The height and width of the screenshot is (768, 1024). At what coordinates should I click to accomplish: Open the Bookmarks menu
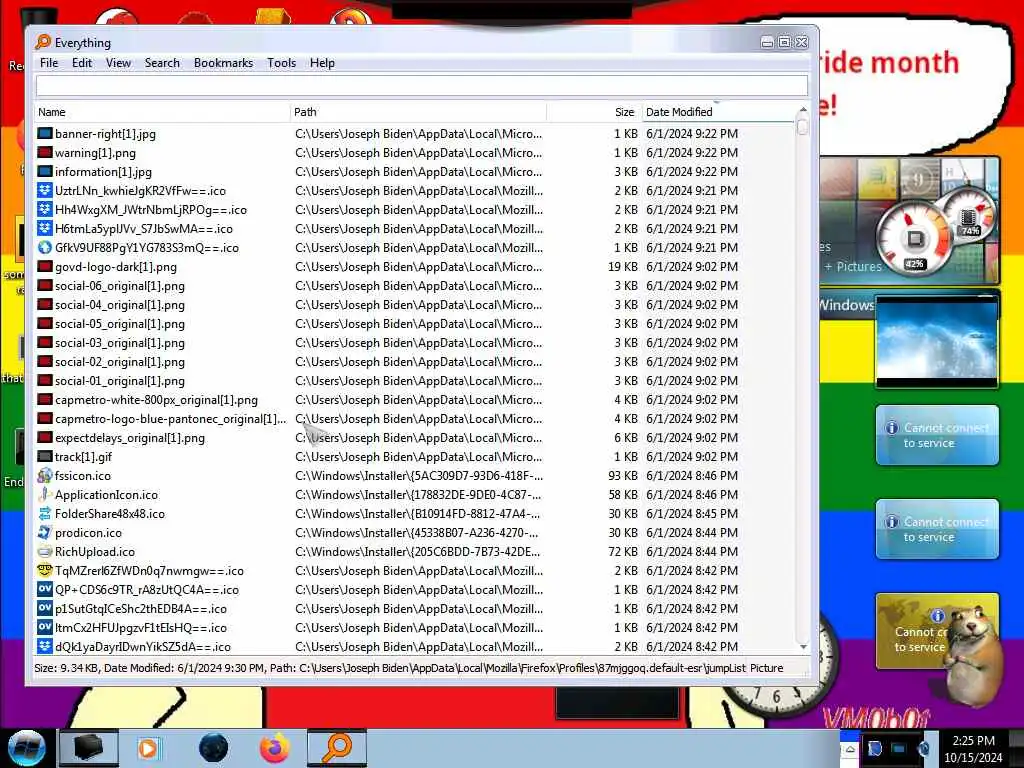click(223, 63)
